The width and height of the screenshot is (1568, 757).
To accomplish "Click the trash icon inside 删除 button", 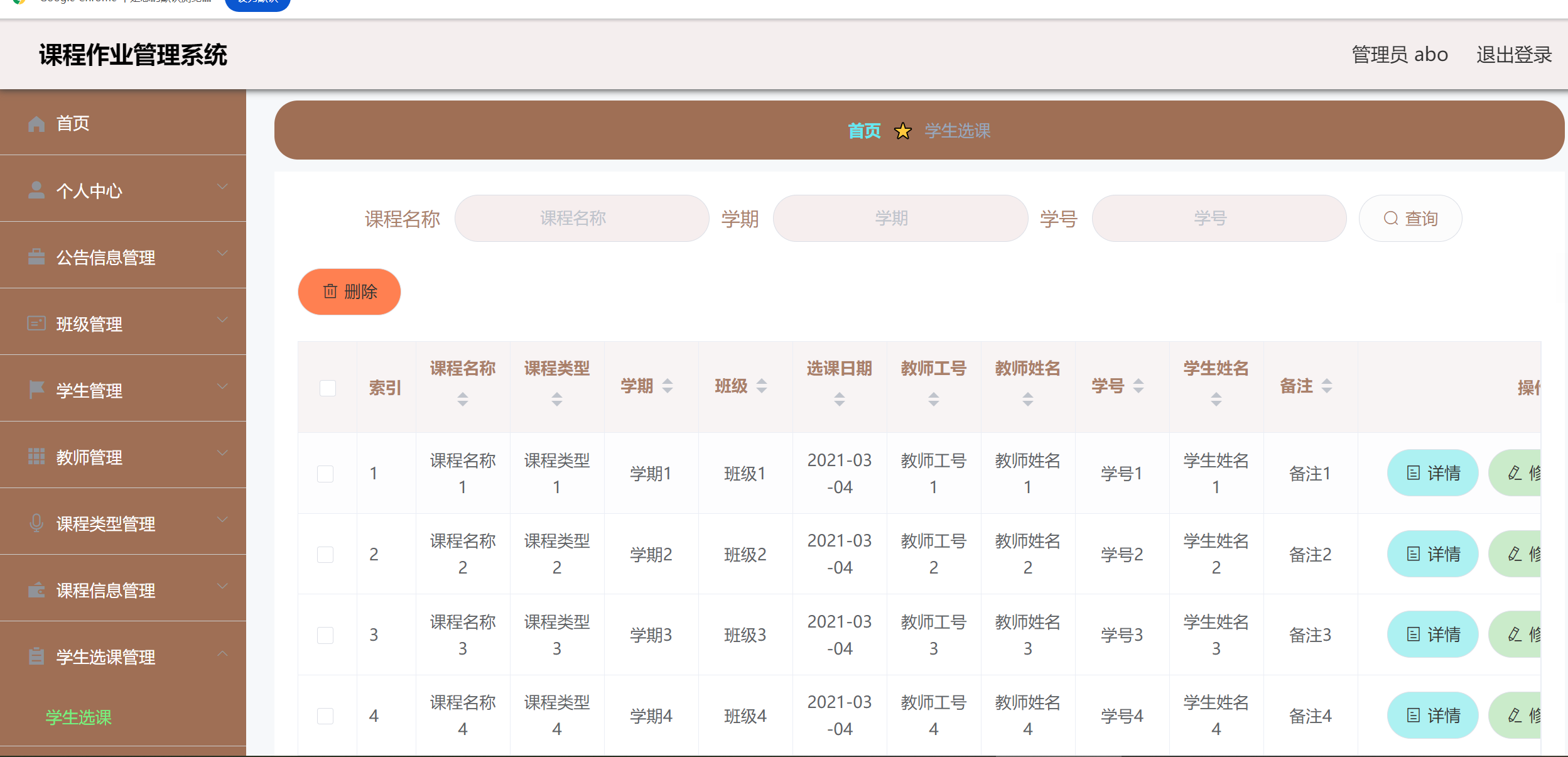I will [329, 291].
